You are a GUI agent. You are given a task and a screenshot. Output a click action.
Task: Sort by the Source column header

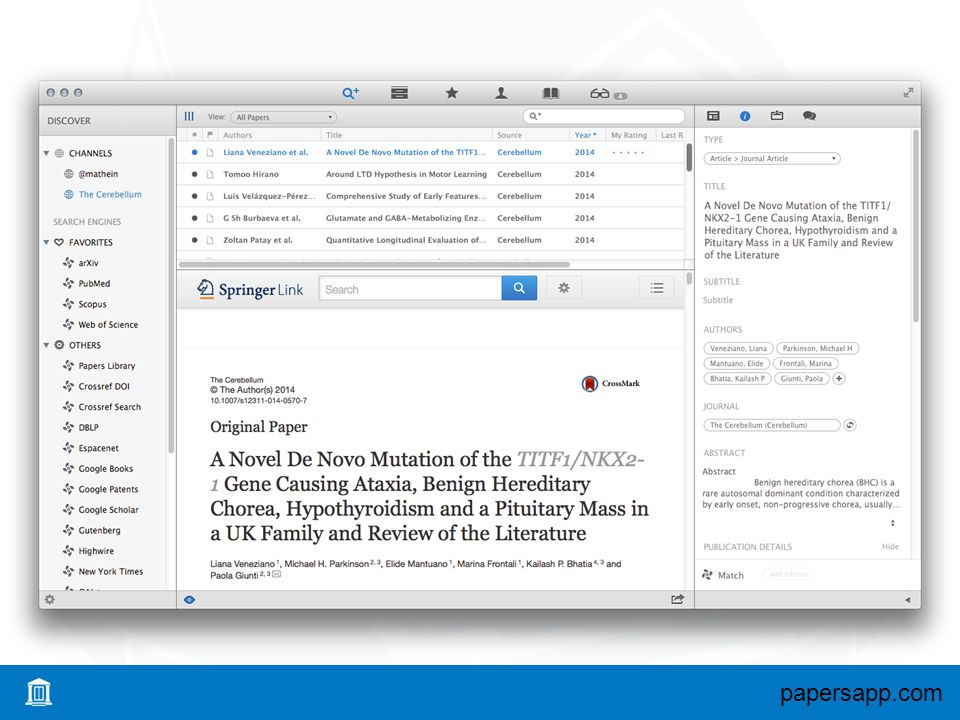[531, 135]
